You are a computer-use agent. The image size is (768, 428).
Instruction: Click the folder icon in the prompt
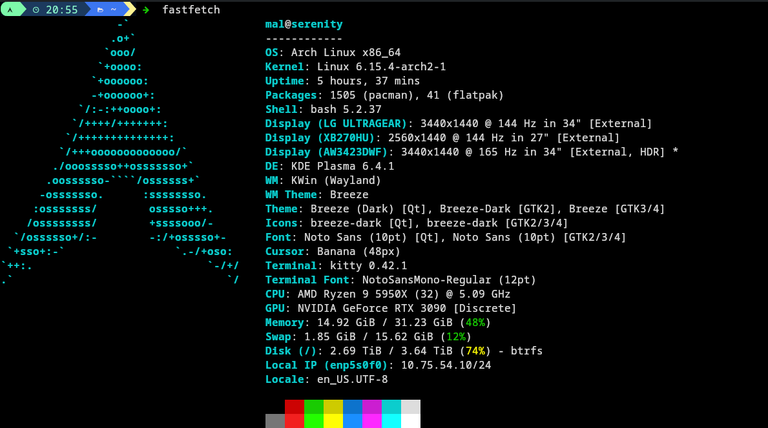pos(100,10)
